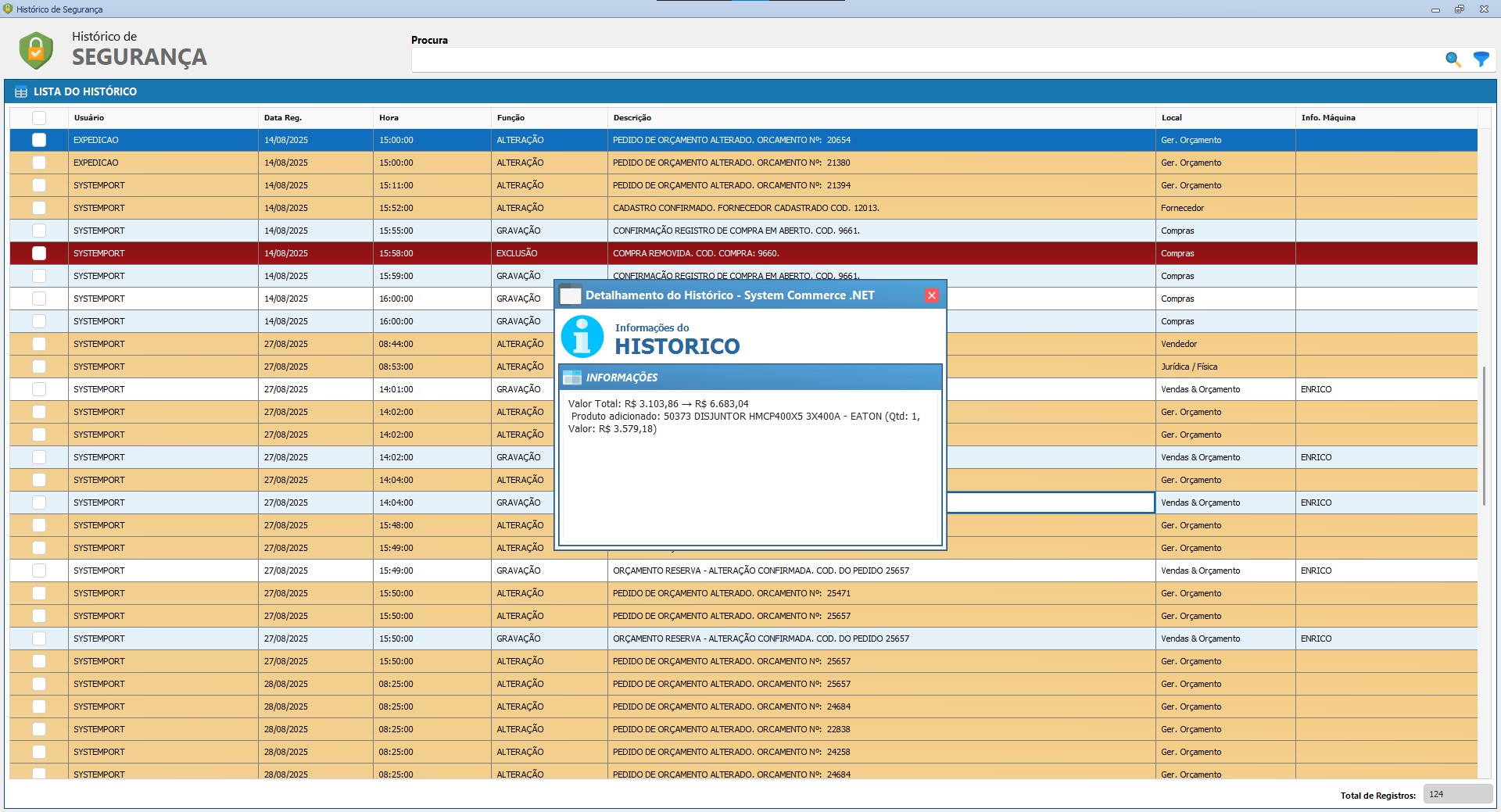The height and width of the screenshot is (812, 1501).
Task: Tick the checkbox of Fornecedor row 15:52:00
Action: tap(39, 208)
